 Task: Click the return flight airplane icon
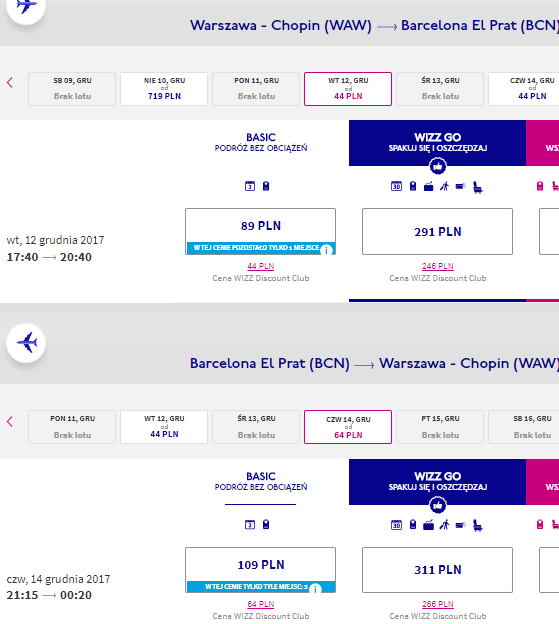click(26, 343)
